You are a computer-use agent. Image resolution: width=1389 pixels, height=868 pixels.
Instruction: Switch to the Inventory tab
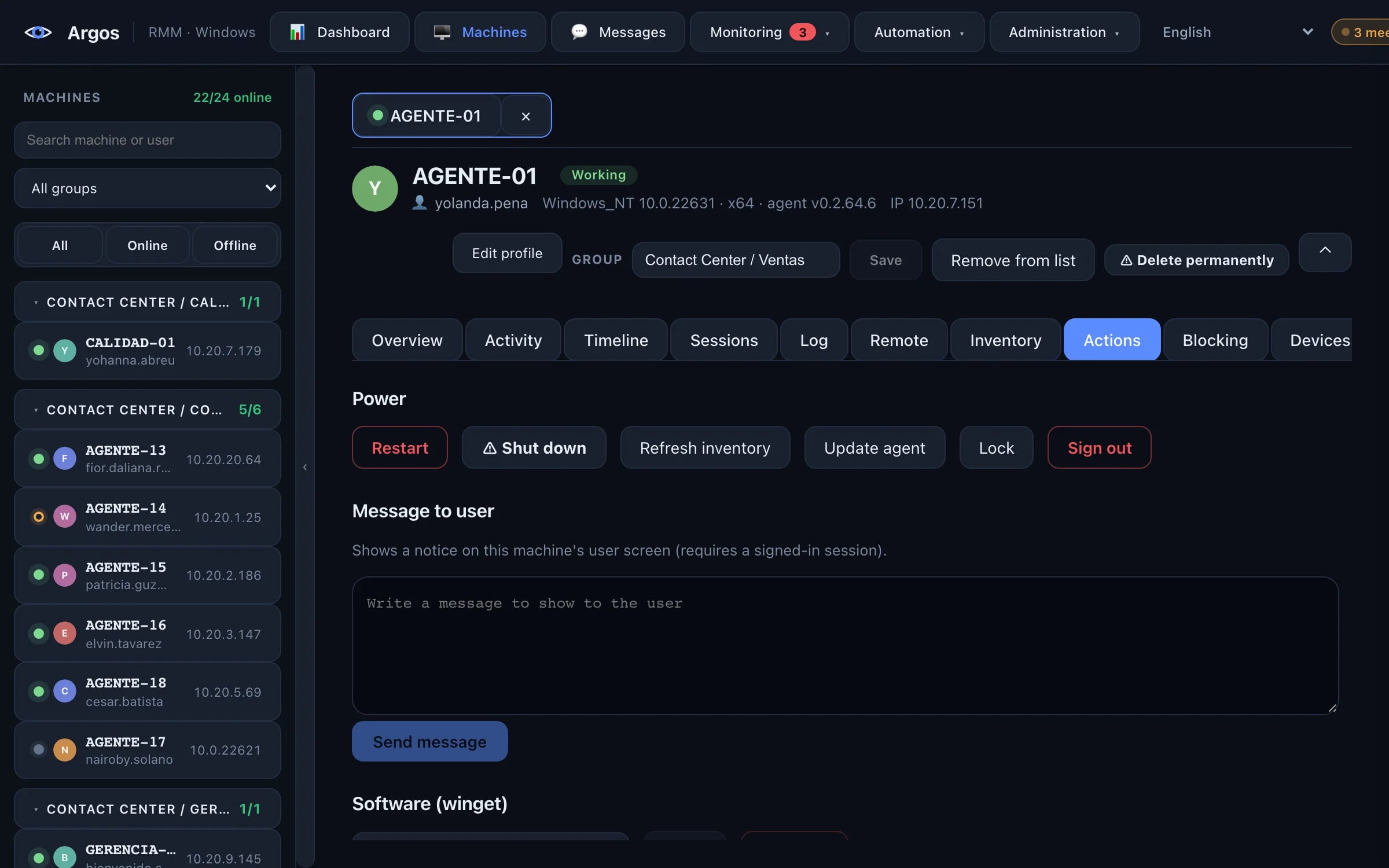(1005, 340)
